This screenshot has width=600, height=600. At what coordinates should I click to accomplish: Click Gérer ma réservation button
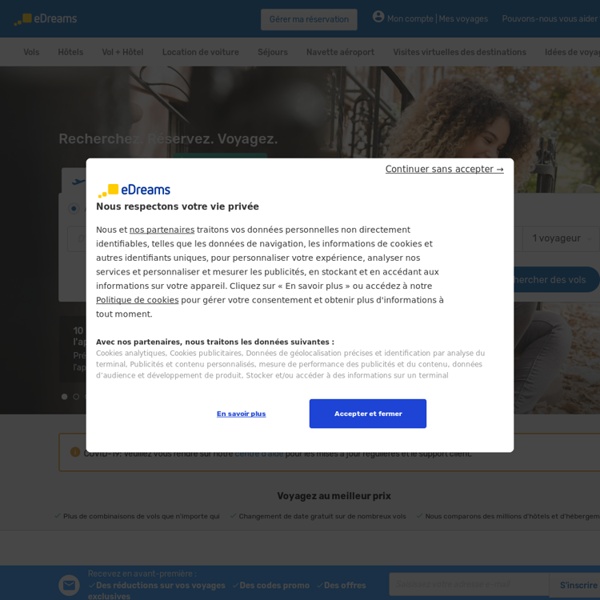coord(309,19)
